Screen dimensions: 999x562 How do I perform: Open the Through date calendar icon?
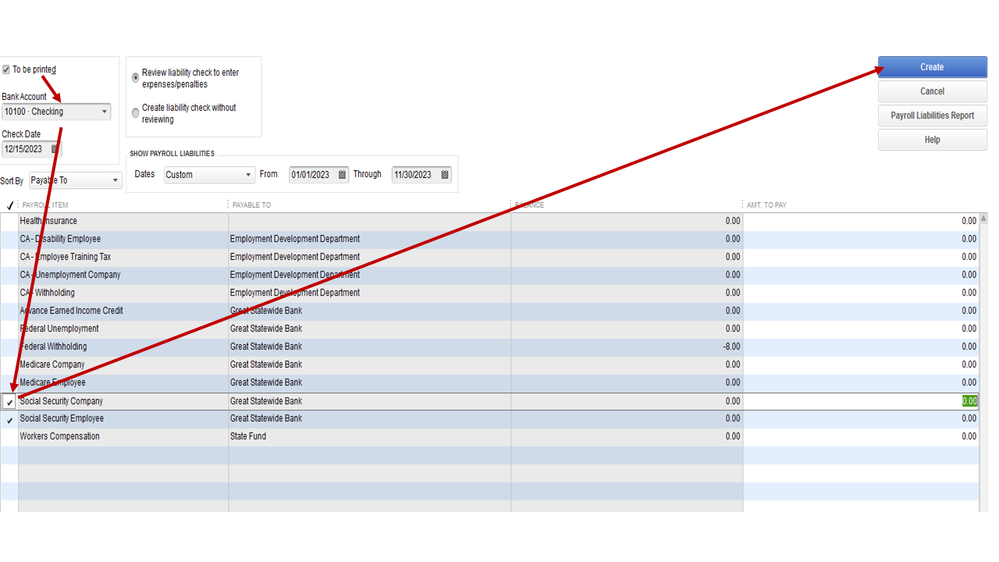tap(445, 175)
